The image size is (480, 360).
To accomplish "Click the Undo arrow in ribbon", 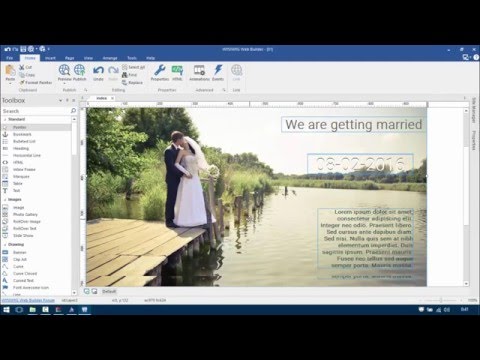I will pos(98,70).
